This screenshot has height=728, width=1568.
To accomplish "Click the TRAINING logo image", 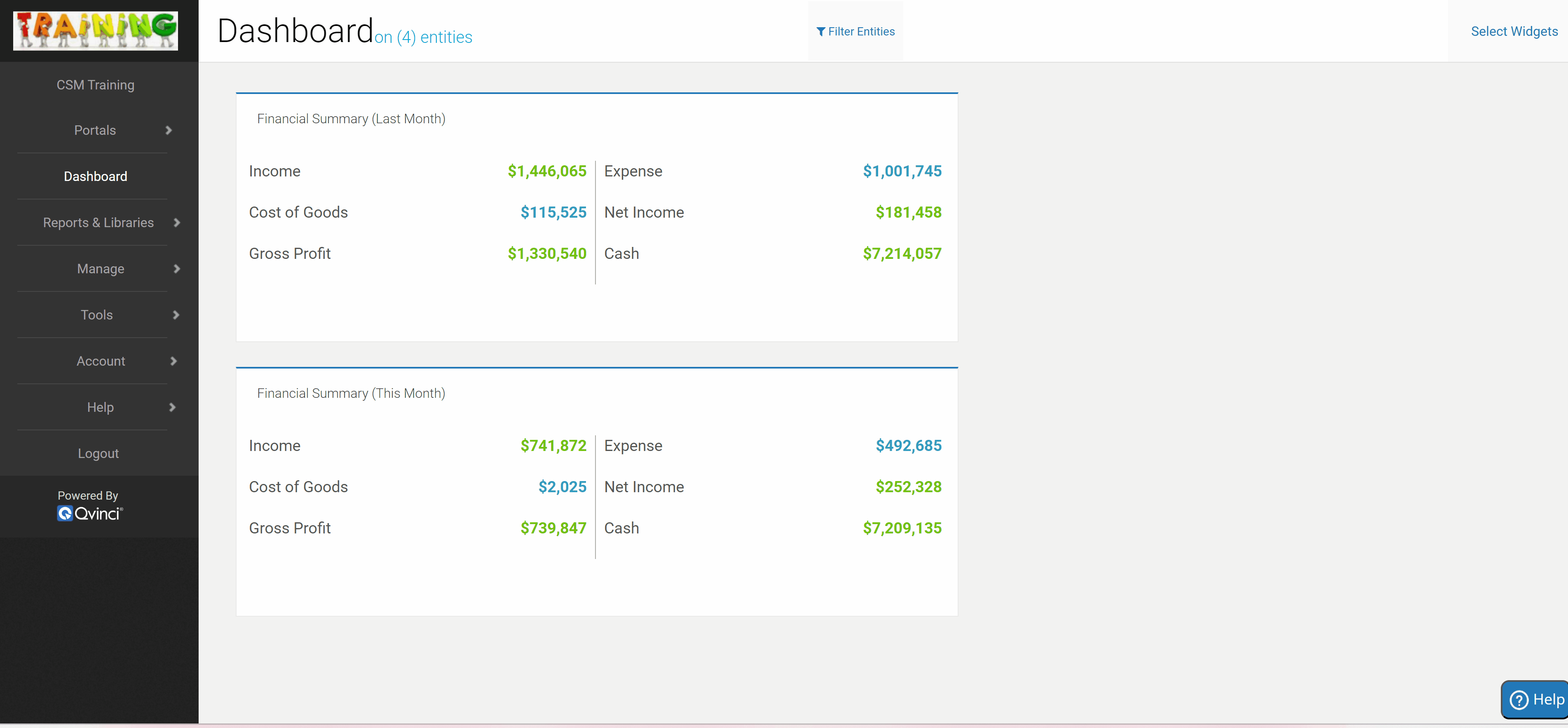I will pyautogui.click(x=96, y=31).
